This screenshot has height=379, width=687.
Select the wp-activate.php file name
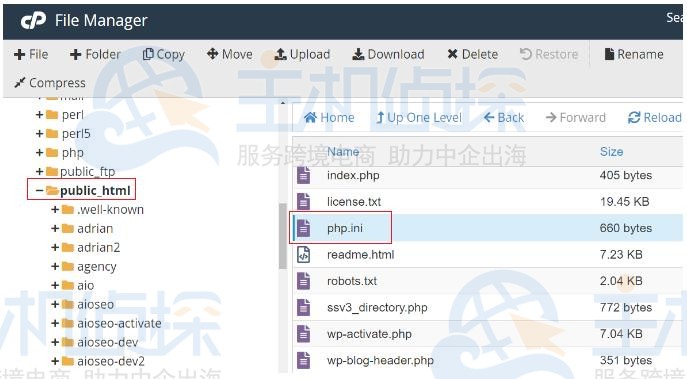click(x=369, y=334)
